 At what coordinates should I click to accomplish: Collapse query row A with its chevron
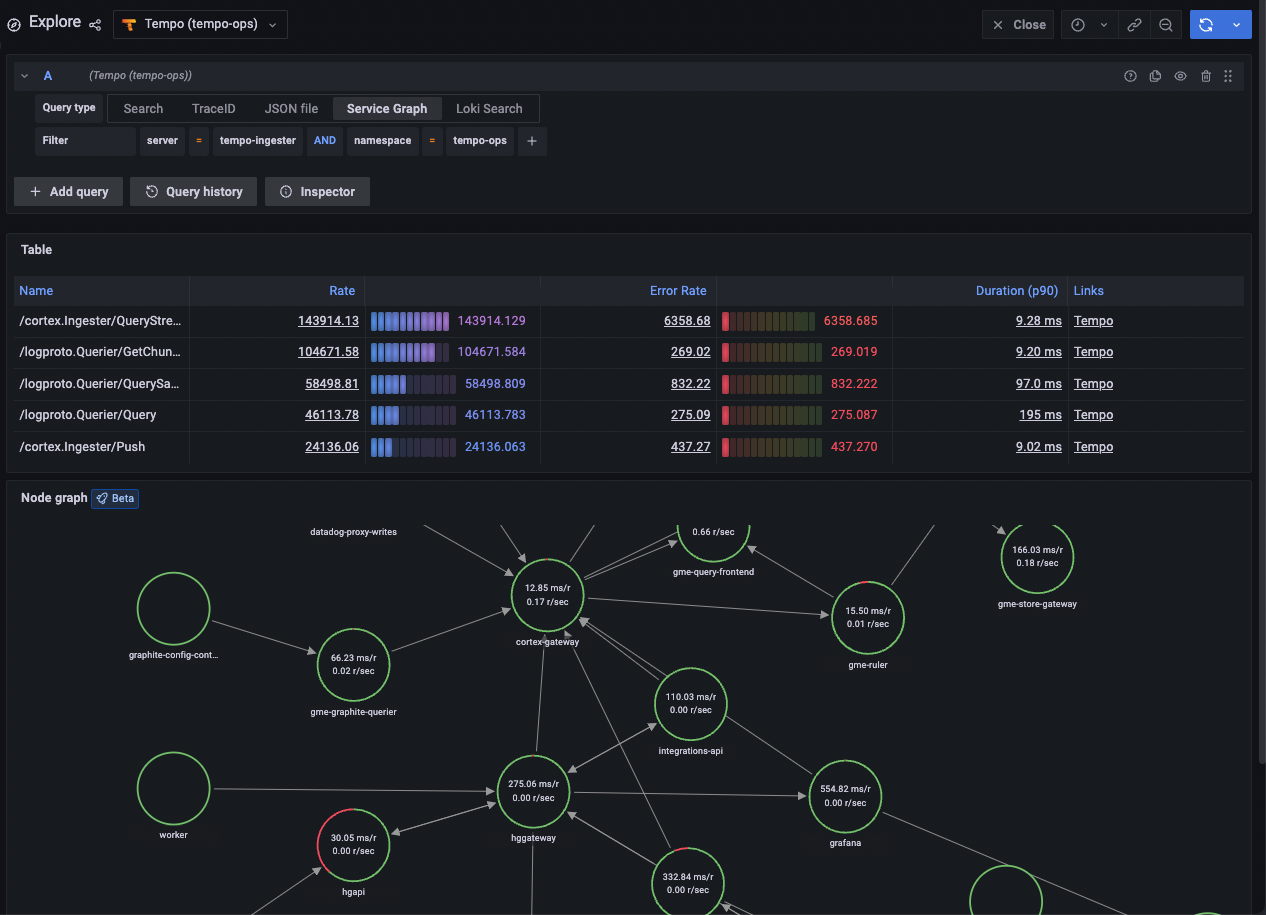24,75
